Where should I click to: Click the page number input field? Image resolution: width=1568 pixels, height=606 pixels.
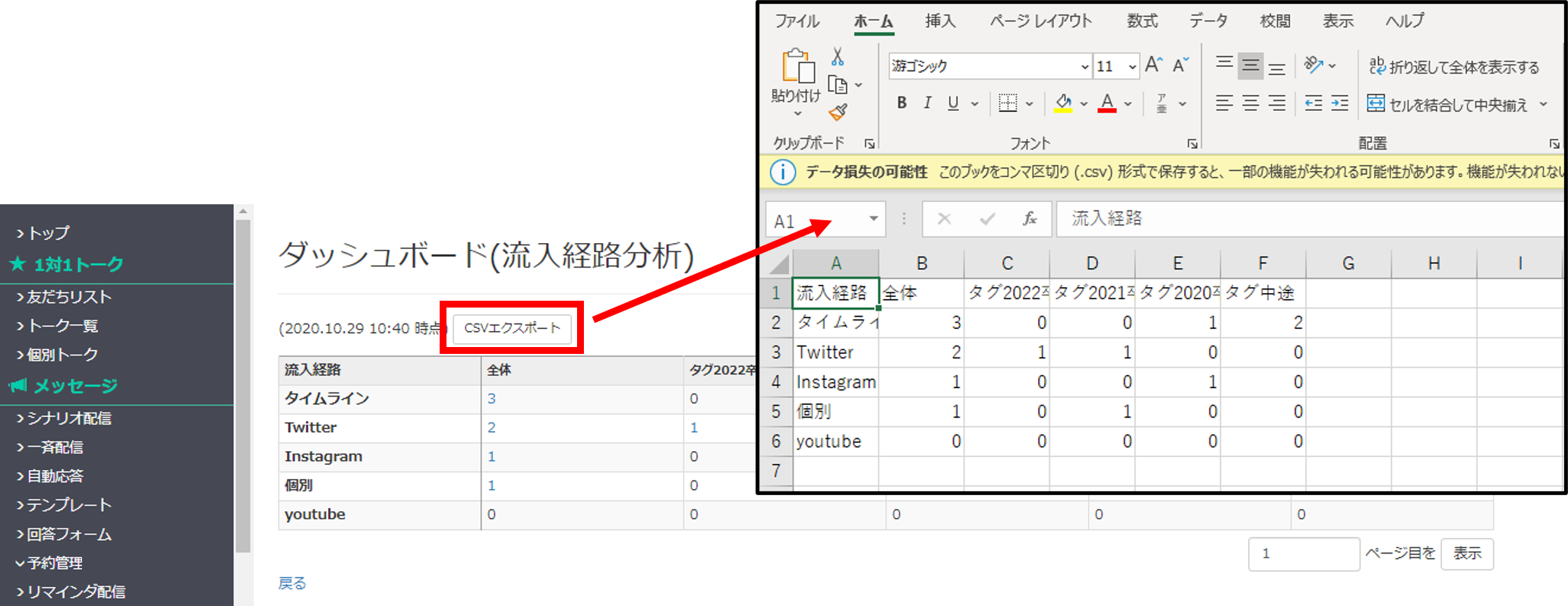click(1303, 554)
